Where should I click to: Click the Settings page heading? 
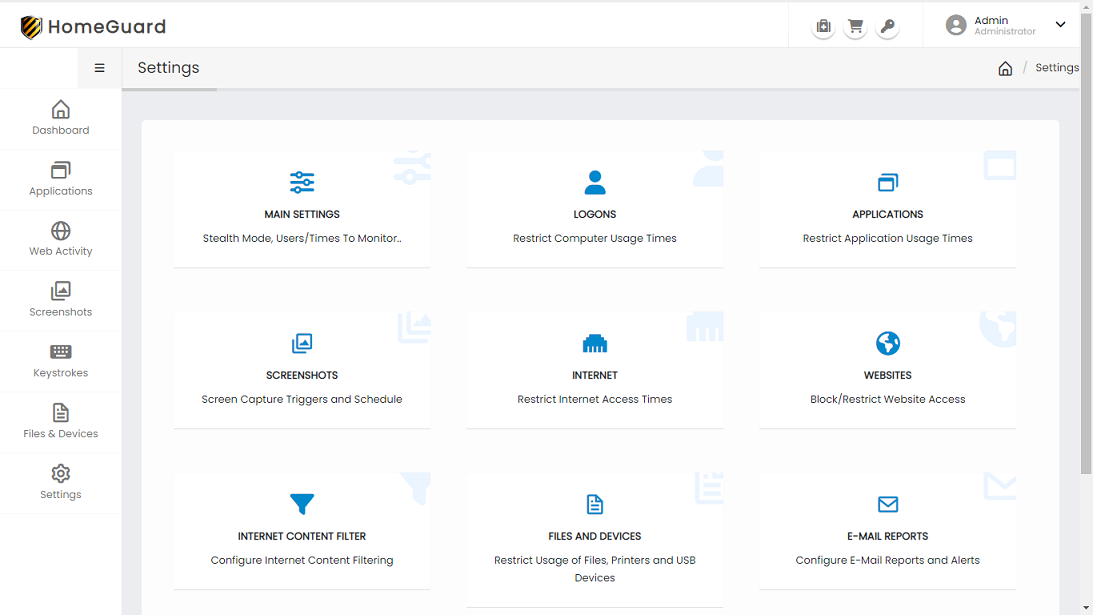click(x=168, y=68)
